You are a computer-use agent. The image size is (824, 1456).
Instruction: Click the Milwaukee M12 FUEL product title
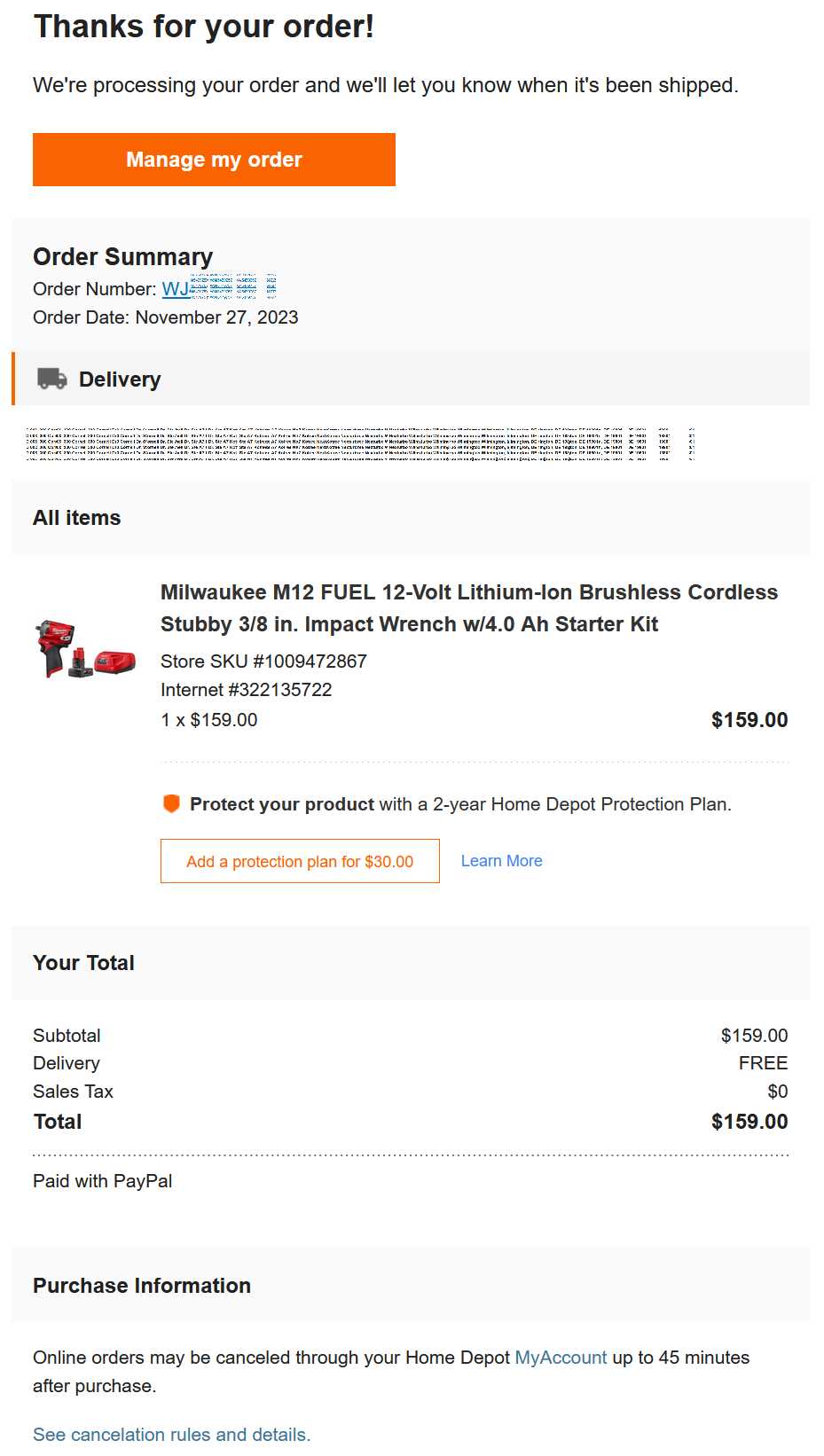click(x=468, y=608)
